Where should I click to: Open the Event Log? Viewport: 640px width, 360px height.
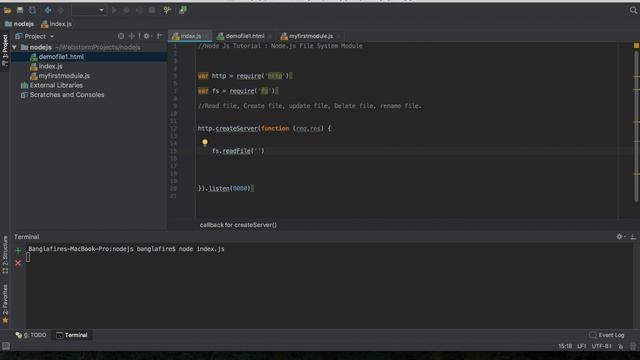click(607, 335)
